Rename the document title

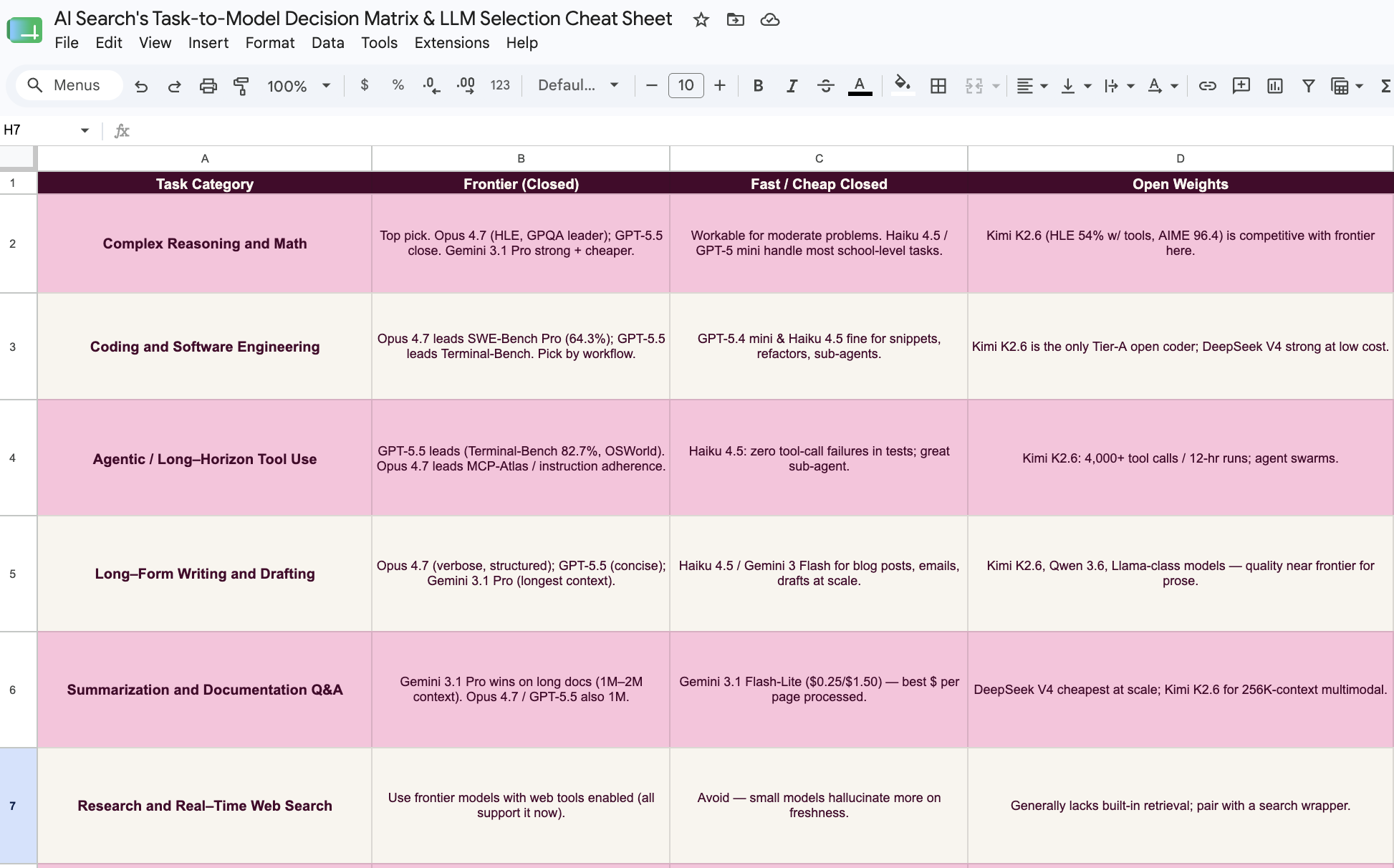363,19
